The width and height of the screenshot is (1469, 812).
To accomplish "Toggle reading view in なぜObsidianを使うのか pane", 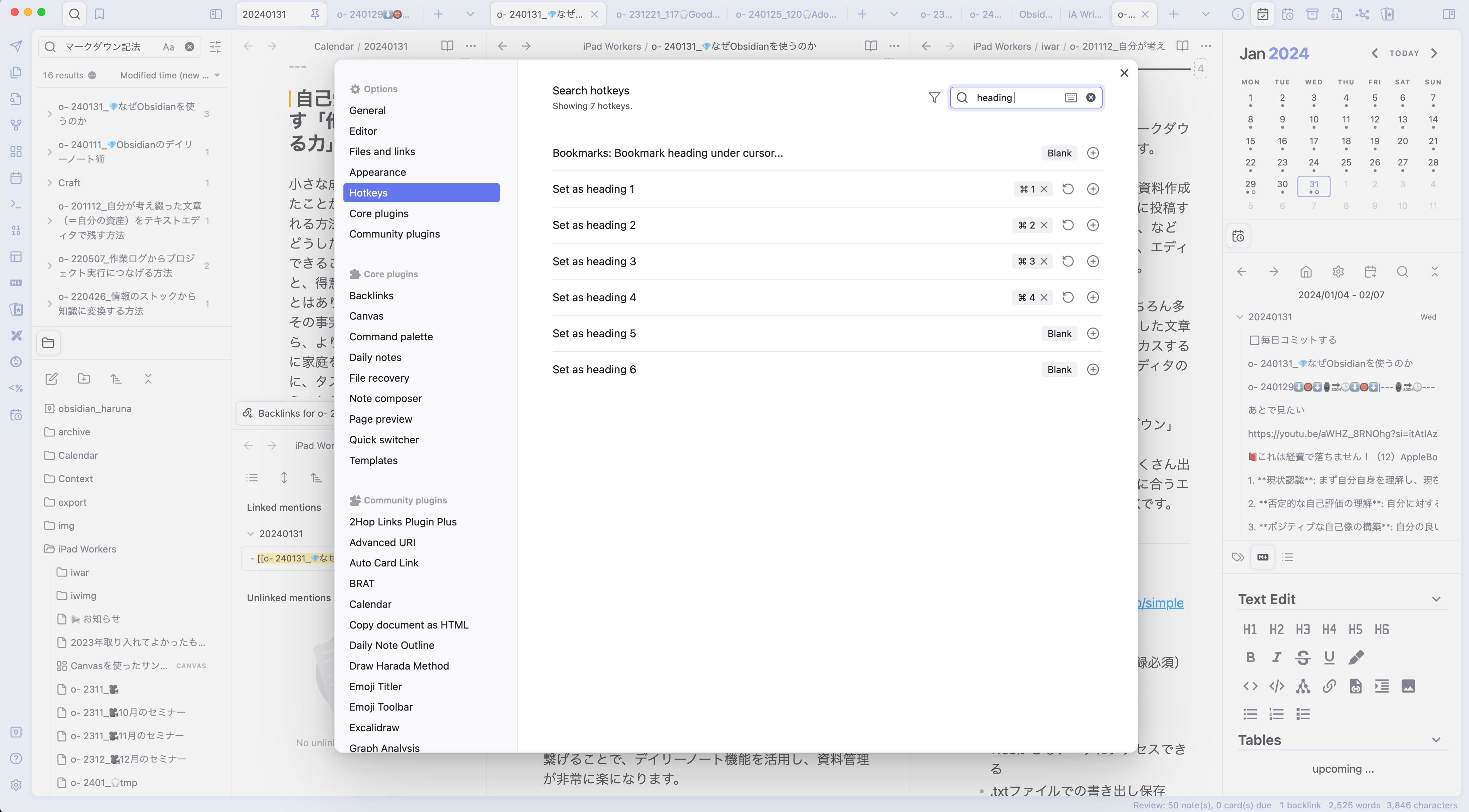I will 870,46.
